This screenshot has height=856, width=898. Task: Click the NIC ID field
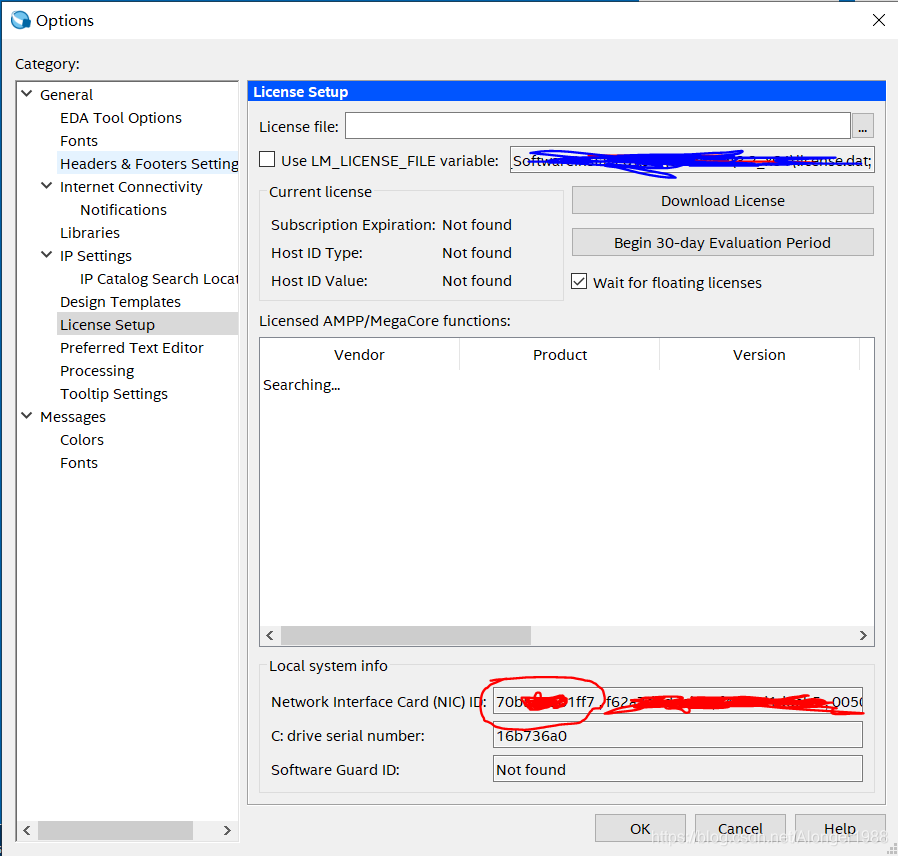click(678, 701)
